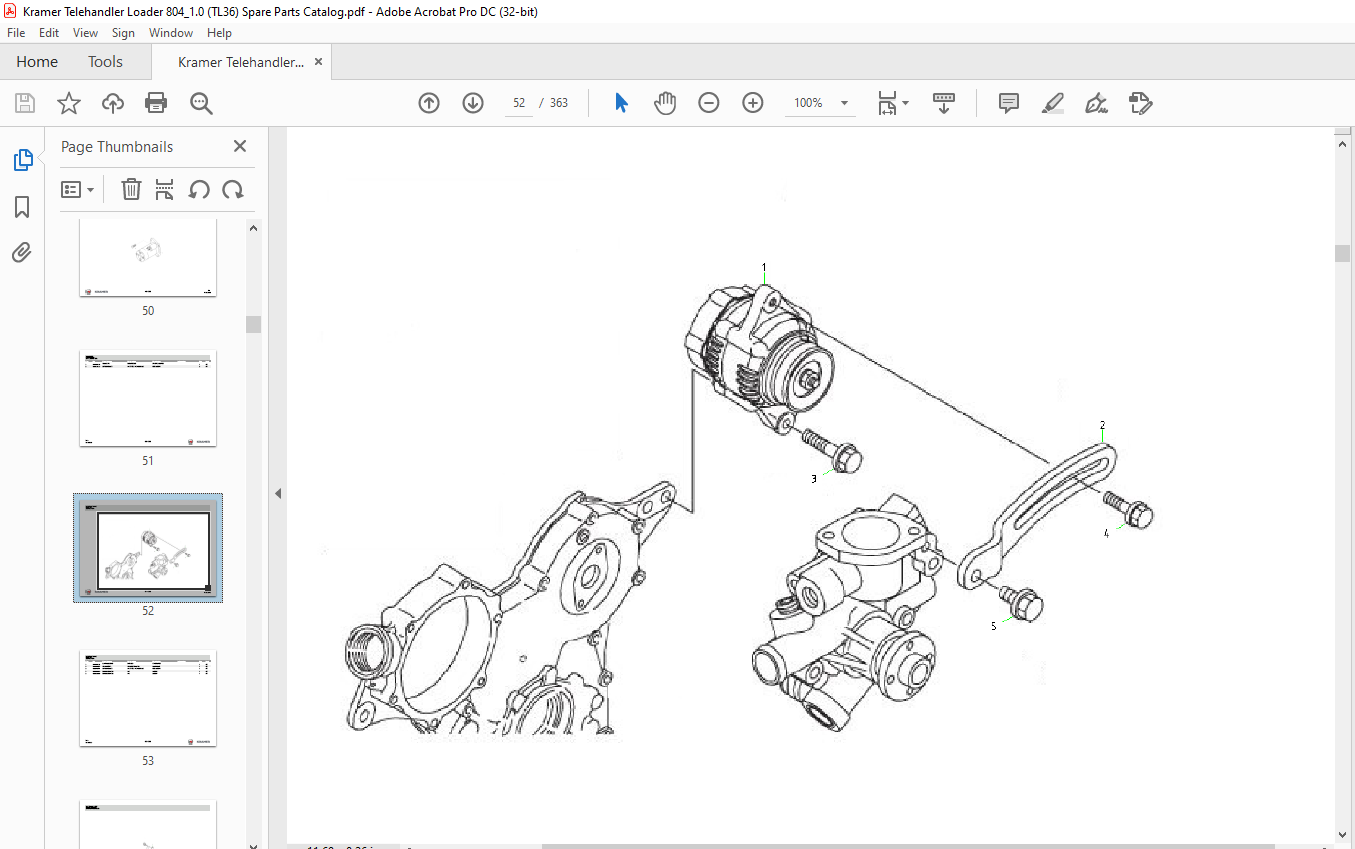
Task: Delete selected page thumbnails
Action: (x=131, y=189)
